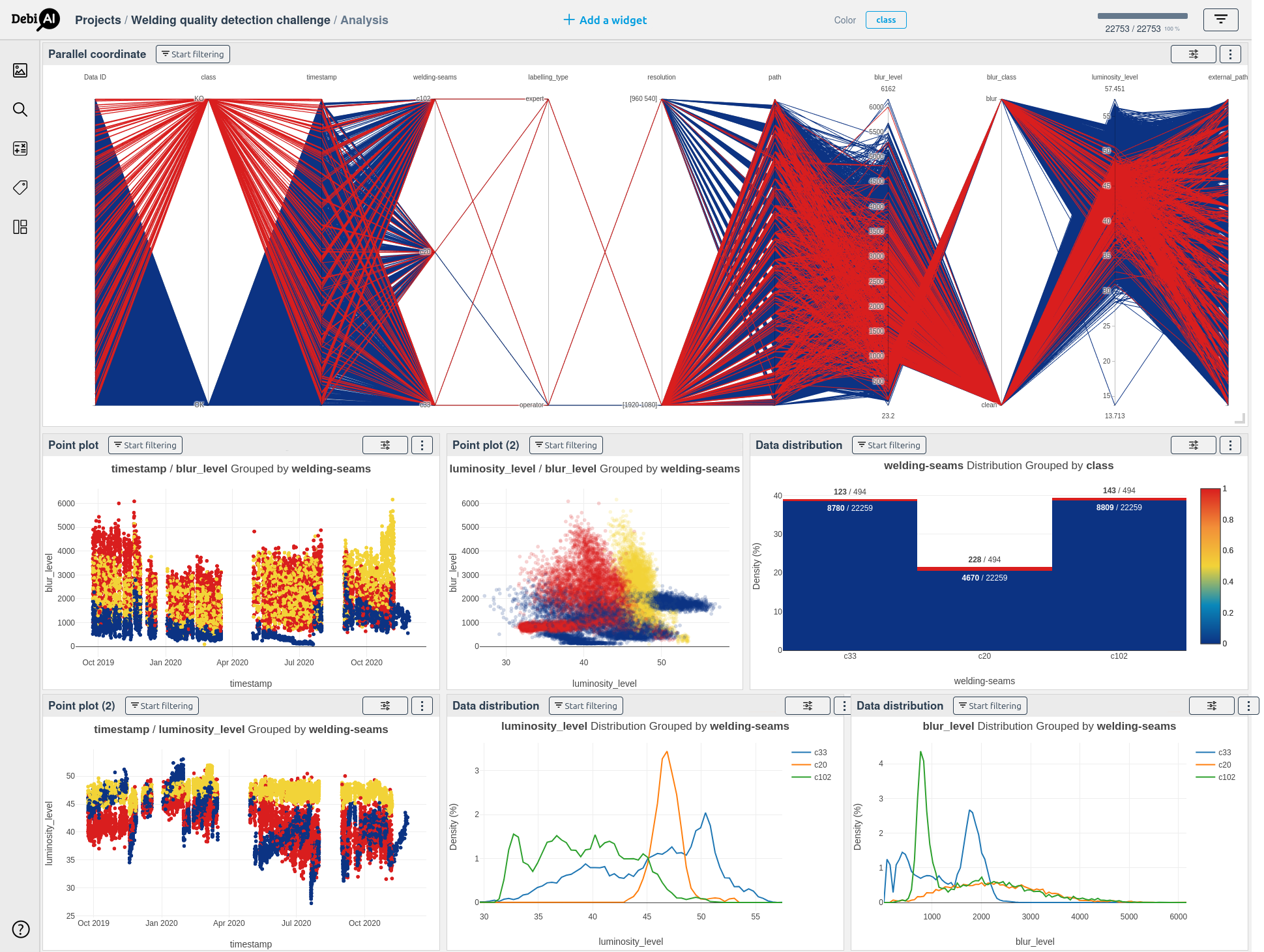Open Parallel coordinate three-dot options menu
The height and width of the screenshot is (952, 1264).
click(x=1230, y=54)
